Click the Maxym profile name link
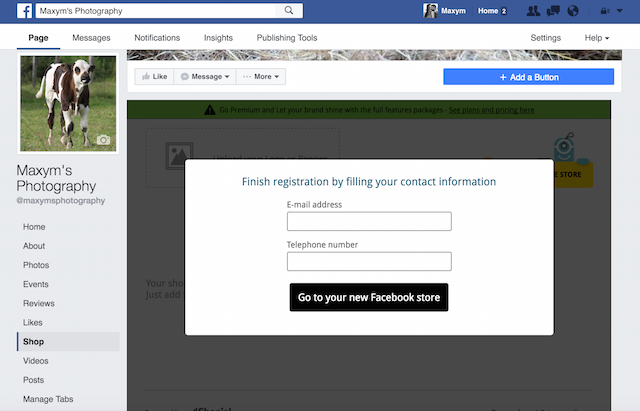Screen dimensions: 640x411 click(453, 11)
